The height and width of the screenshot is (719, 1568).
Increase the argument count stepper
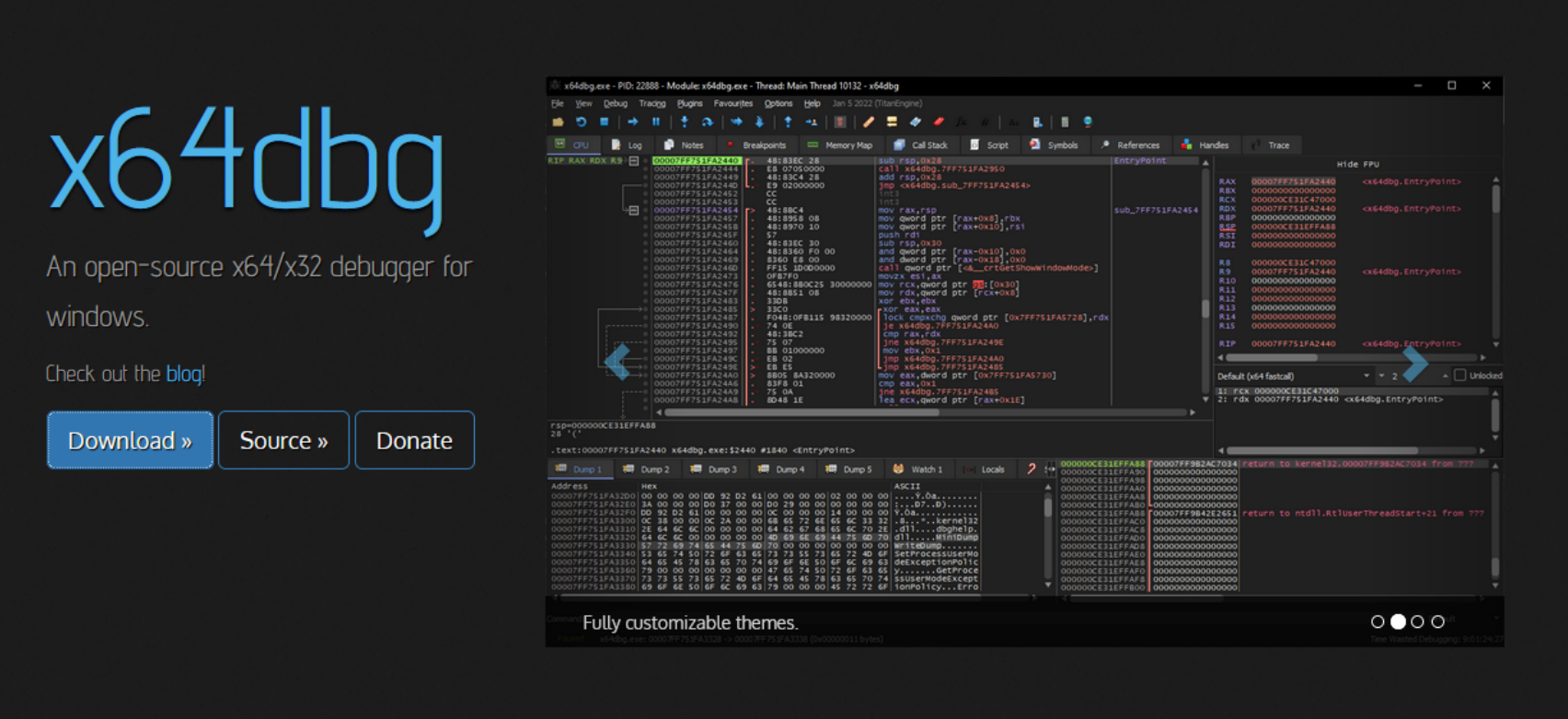1446,376
